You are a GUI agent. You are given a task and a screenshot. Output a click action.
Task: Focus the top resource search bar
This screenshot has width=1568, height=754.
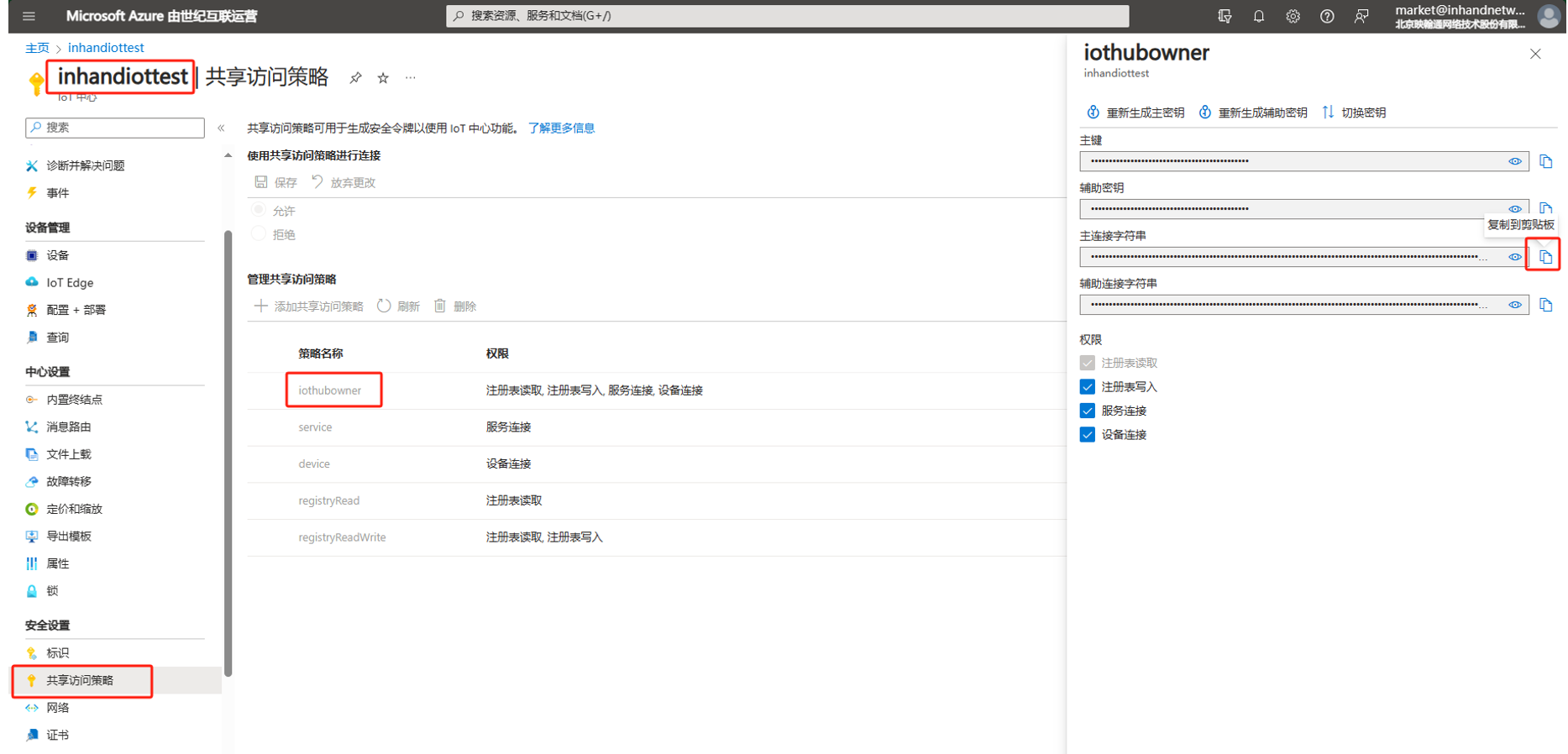787,16
